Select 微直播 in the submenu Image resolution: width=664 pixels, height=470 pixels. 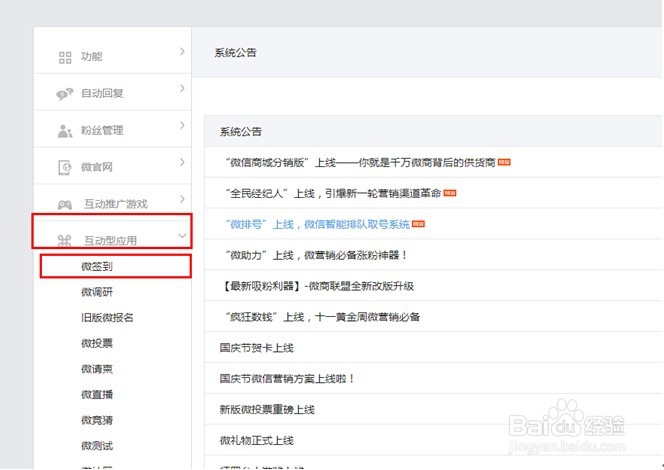tap(97, 394)
